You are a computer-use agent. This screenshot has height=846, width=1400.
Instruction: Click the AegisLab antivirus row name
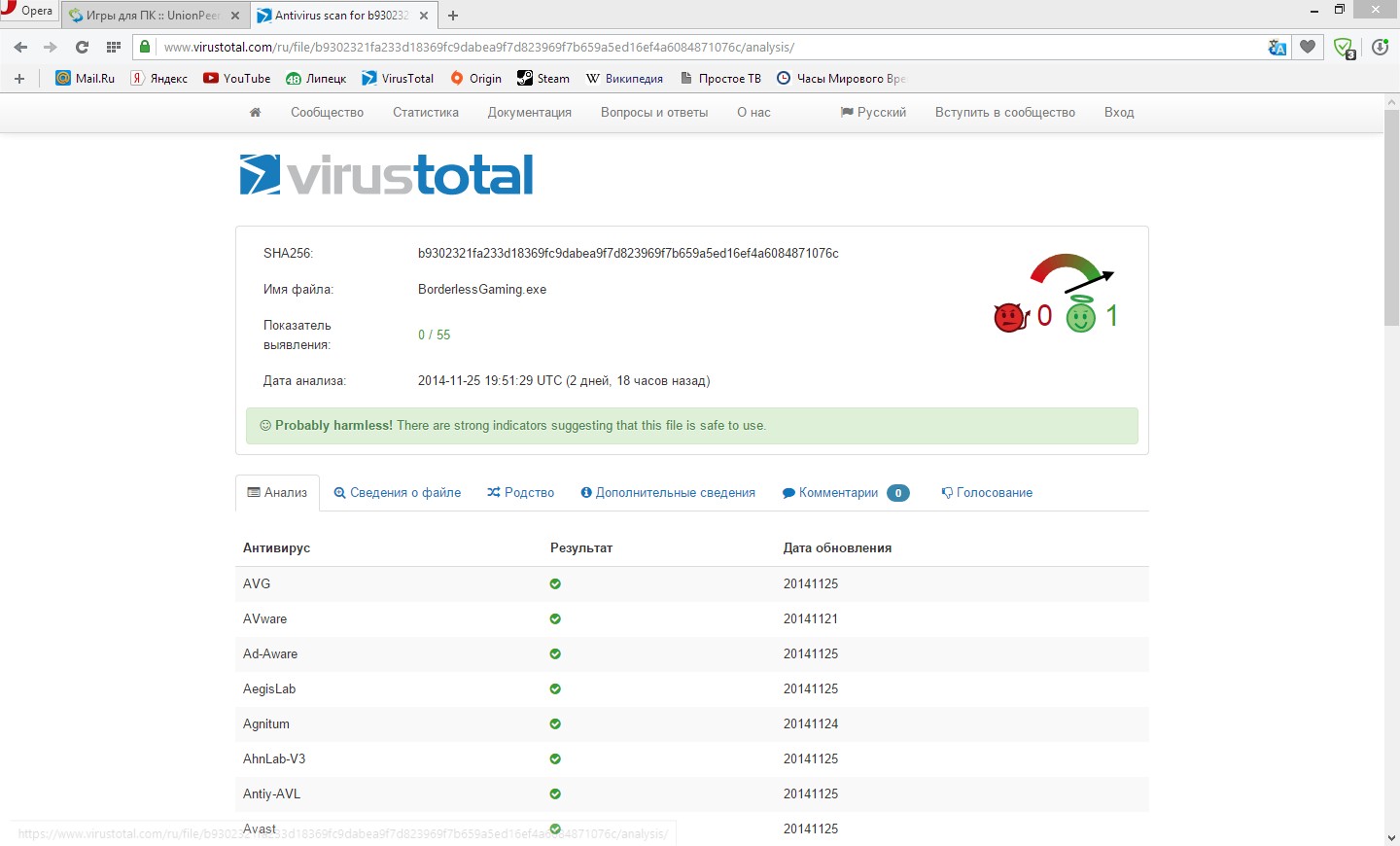point(269,688)
